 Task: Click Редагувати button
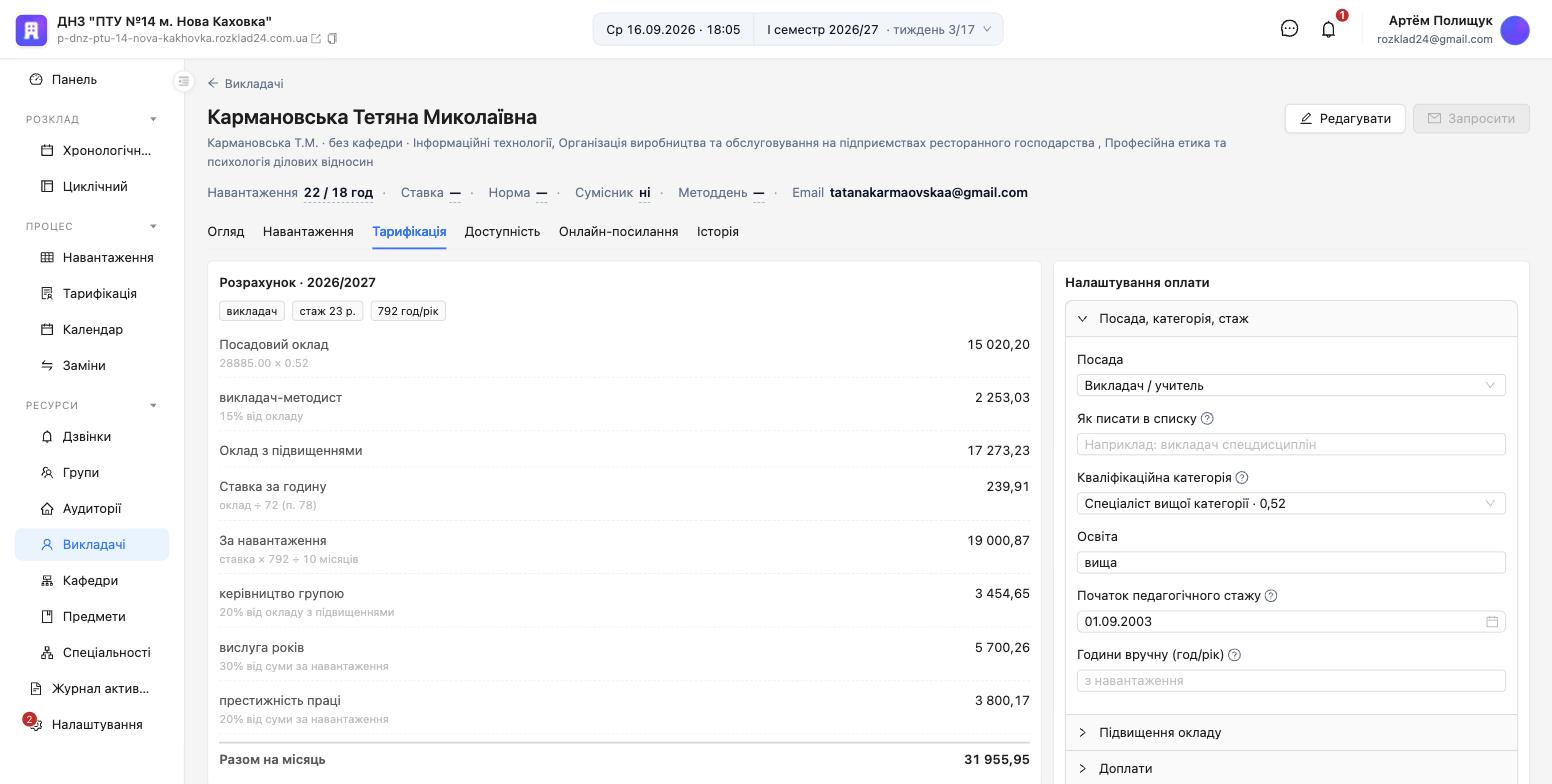pyautogui.click(x=1345, y=118)
